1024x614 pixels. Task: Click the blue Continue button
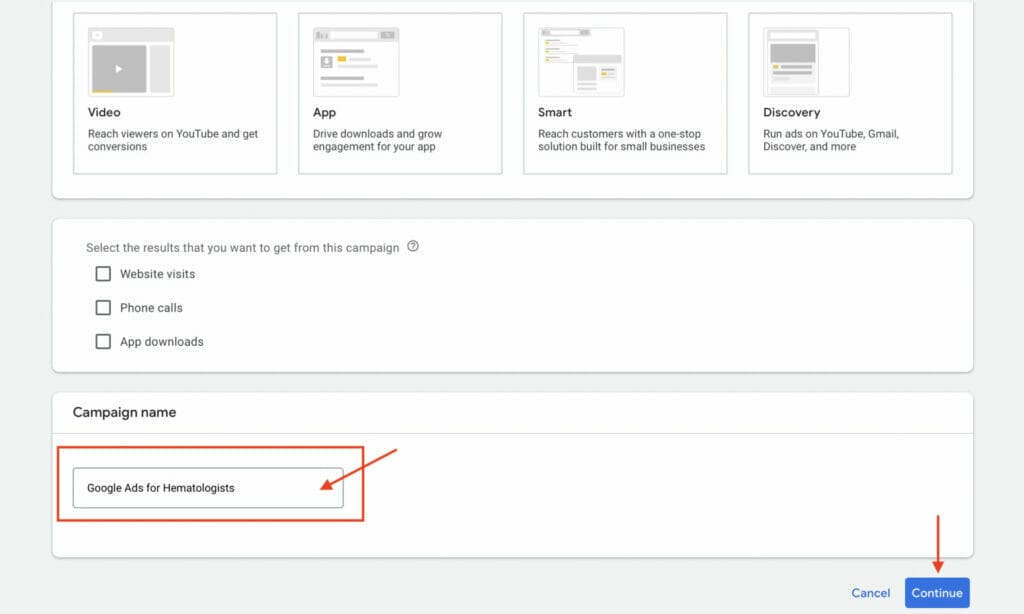click(937, 593)
